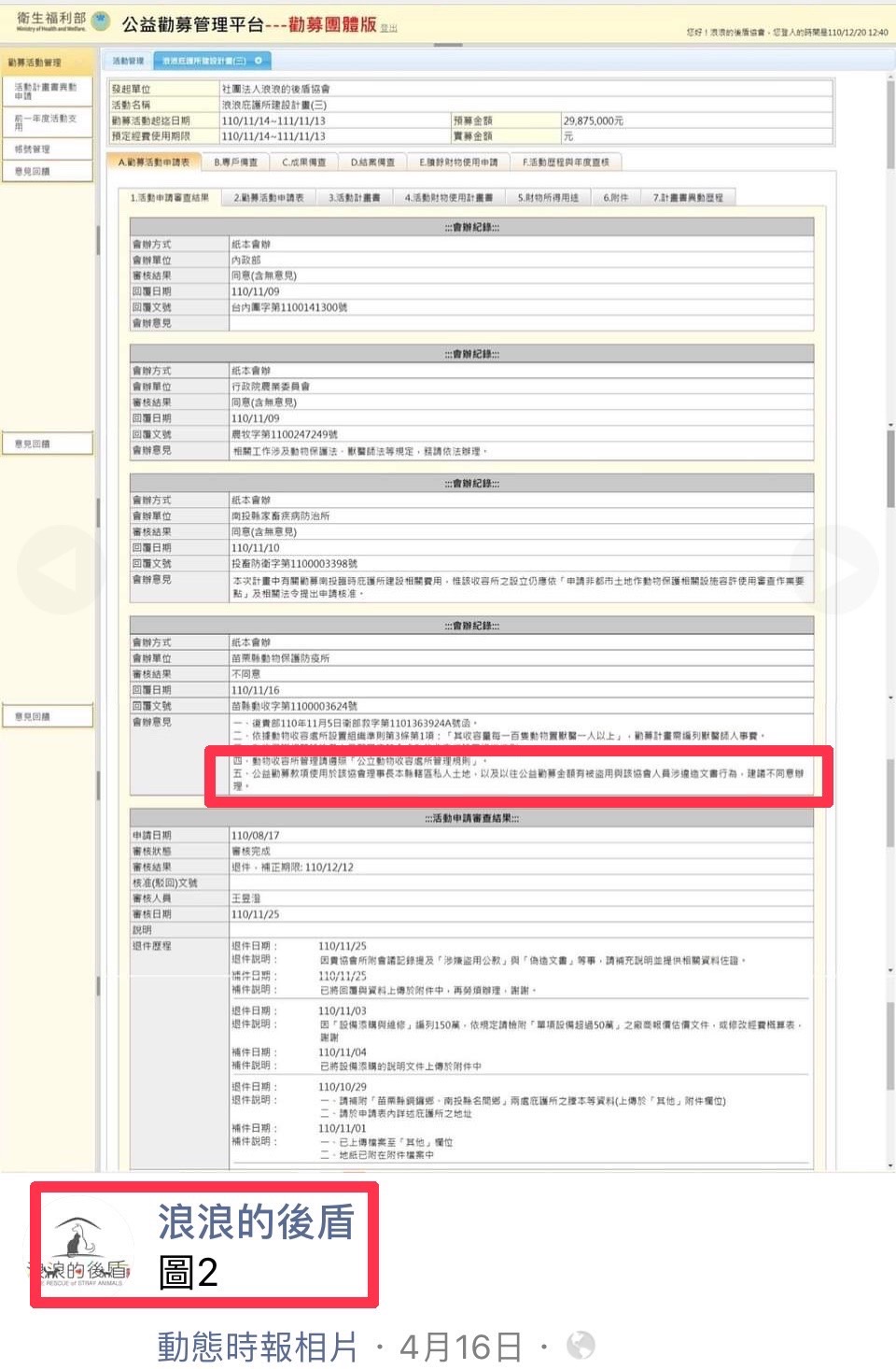
Task: Close the 浪浪庇護所建設計畫(三) tab
Action: coord(259,61)
